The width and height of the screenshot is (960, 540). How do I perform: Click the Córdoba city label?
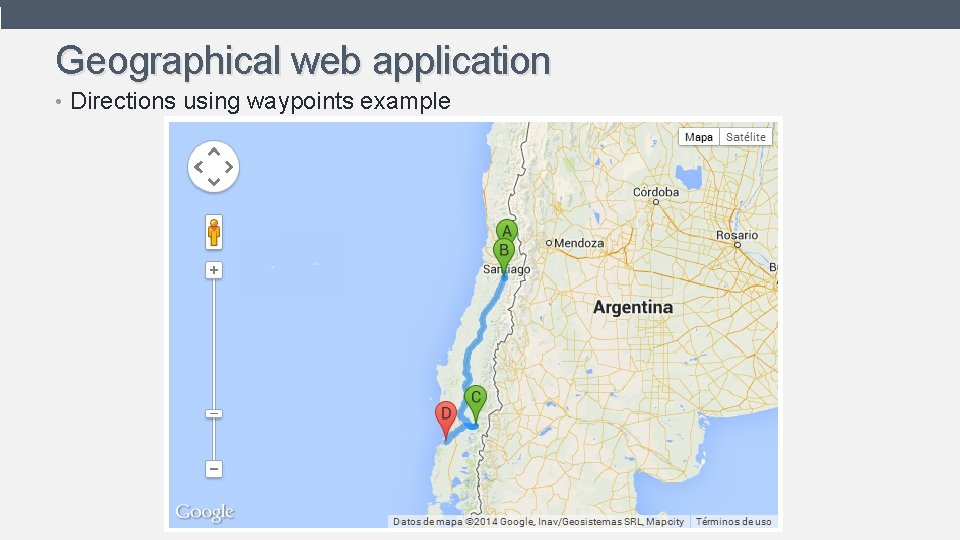point(656,192)
